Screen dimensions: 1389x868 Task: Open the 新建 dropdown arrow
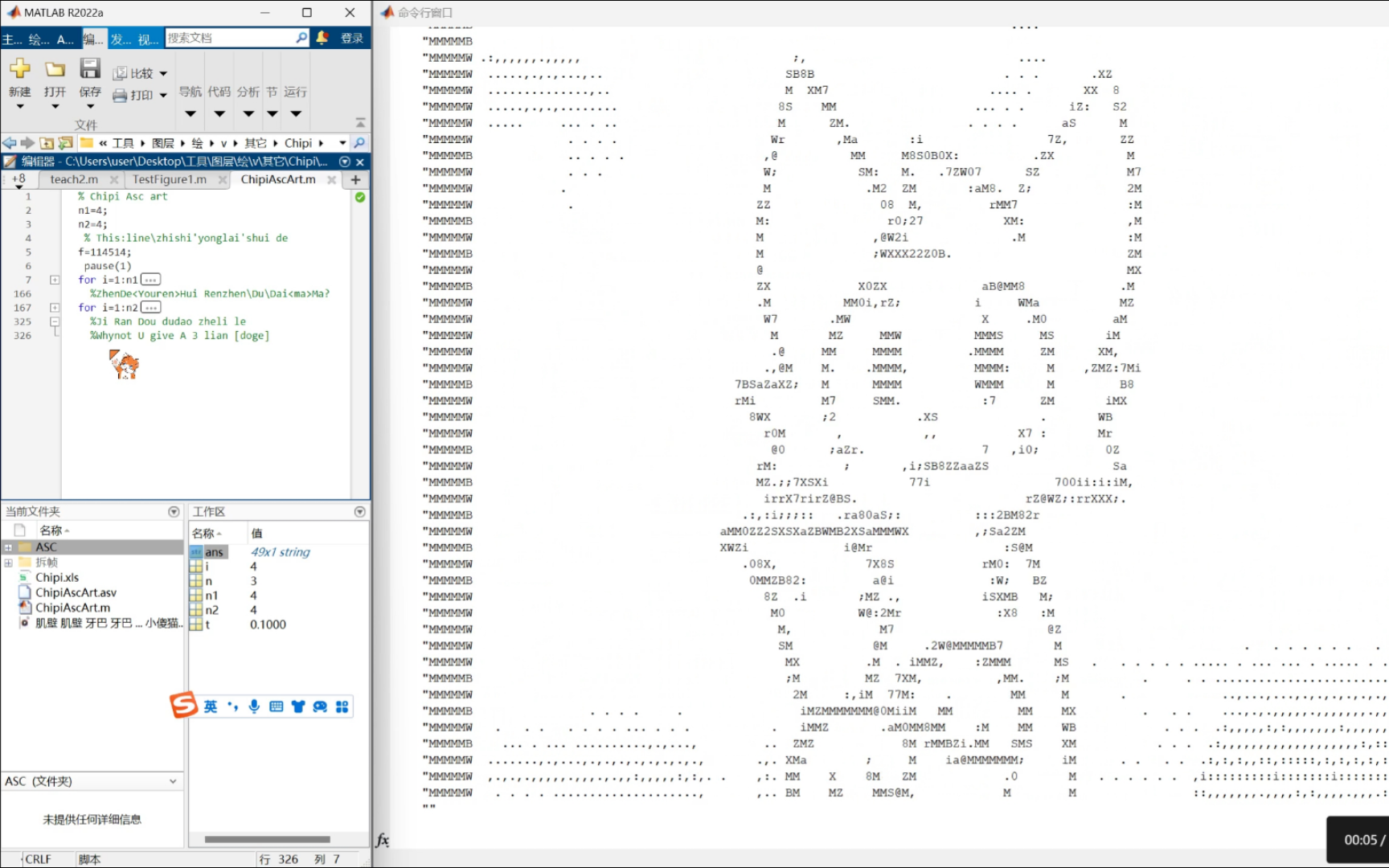point(20,107)
